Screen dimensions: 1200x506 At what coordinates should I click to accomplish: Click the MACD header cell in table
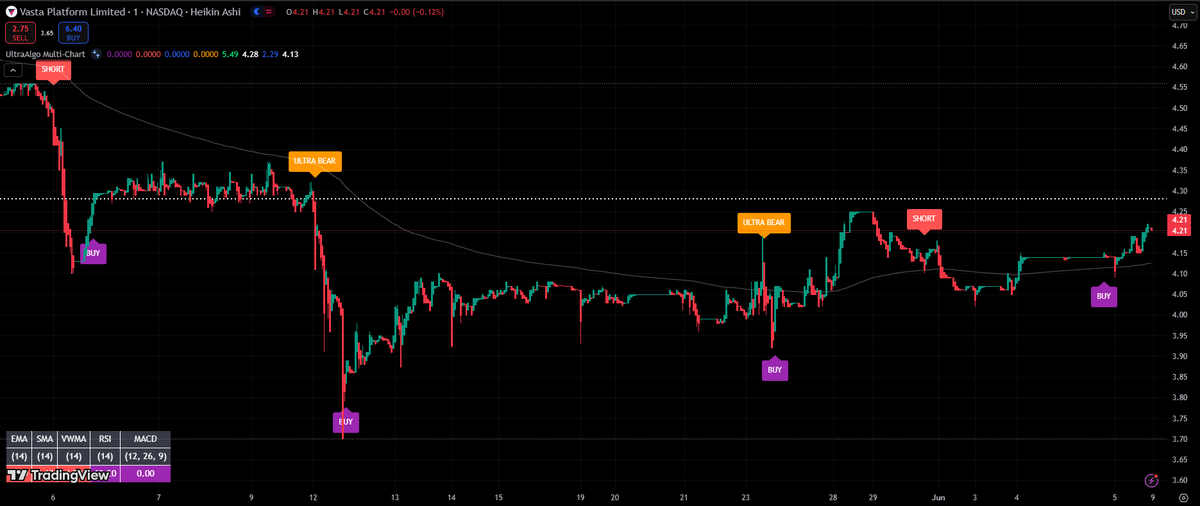tap(145, 439)
